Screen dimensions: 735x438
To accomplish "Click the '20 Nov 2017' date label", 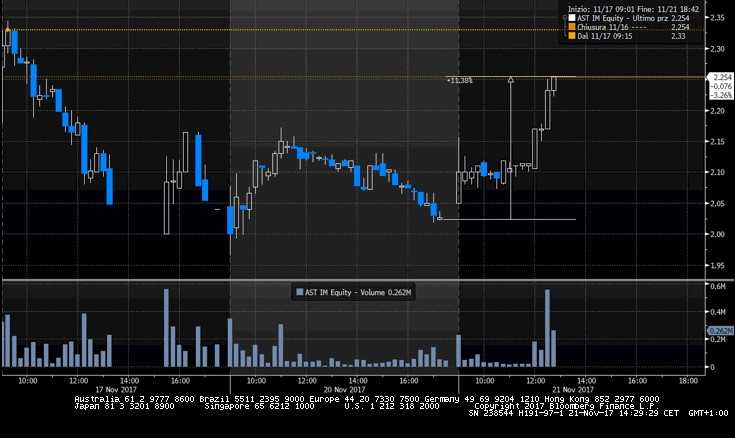I will tap(344, 390).
